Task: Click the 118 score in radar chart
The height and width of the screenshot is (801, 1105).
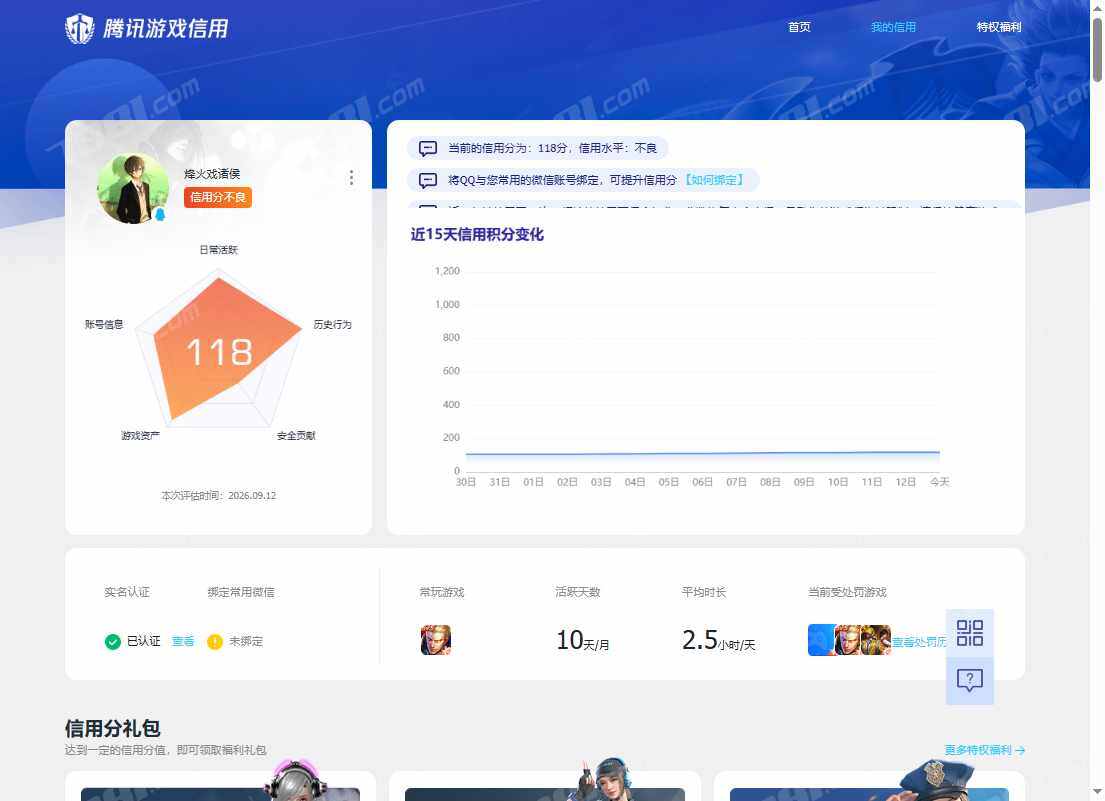Action: (x=219, y=352)
